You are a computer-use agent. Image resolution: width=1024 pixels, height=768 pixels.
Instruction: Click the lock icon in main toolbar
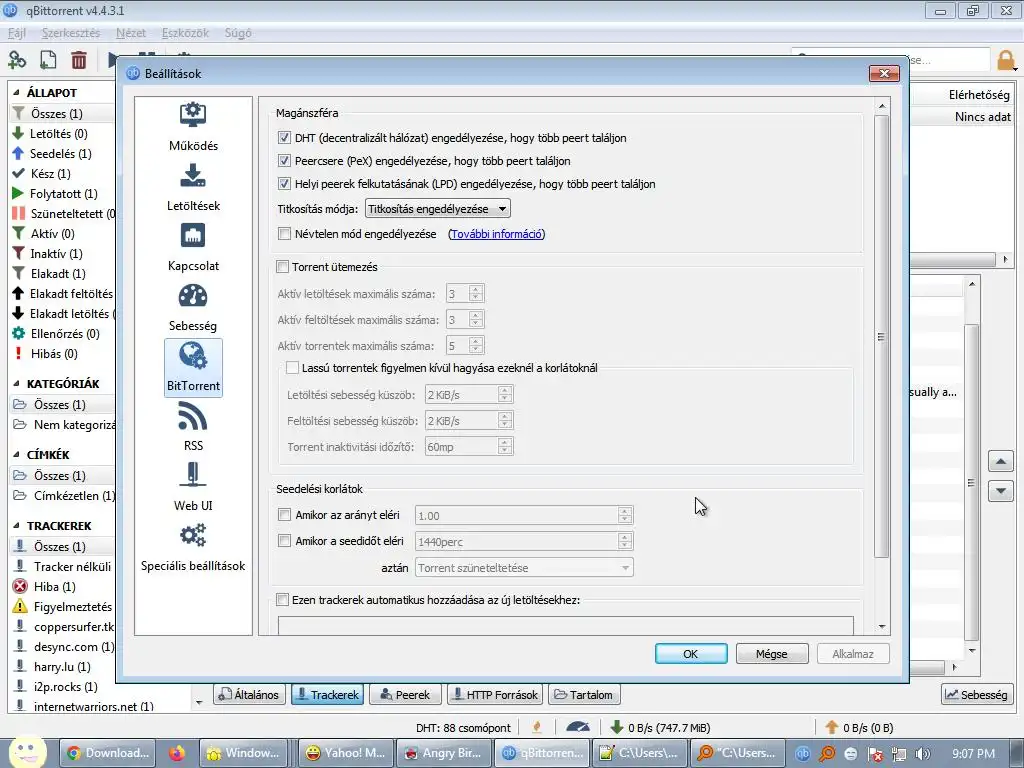coord(1006,59)
